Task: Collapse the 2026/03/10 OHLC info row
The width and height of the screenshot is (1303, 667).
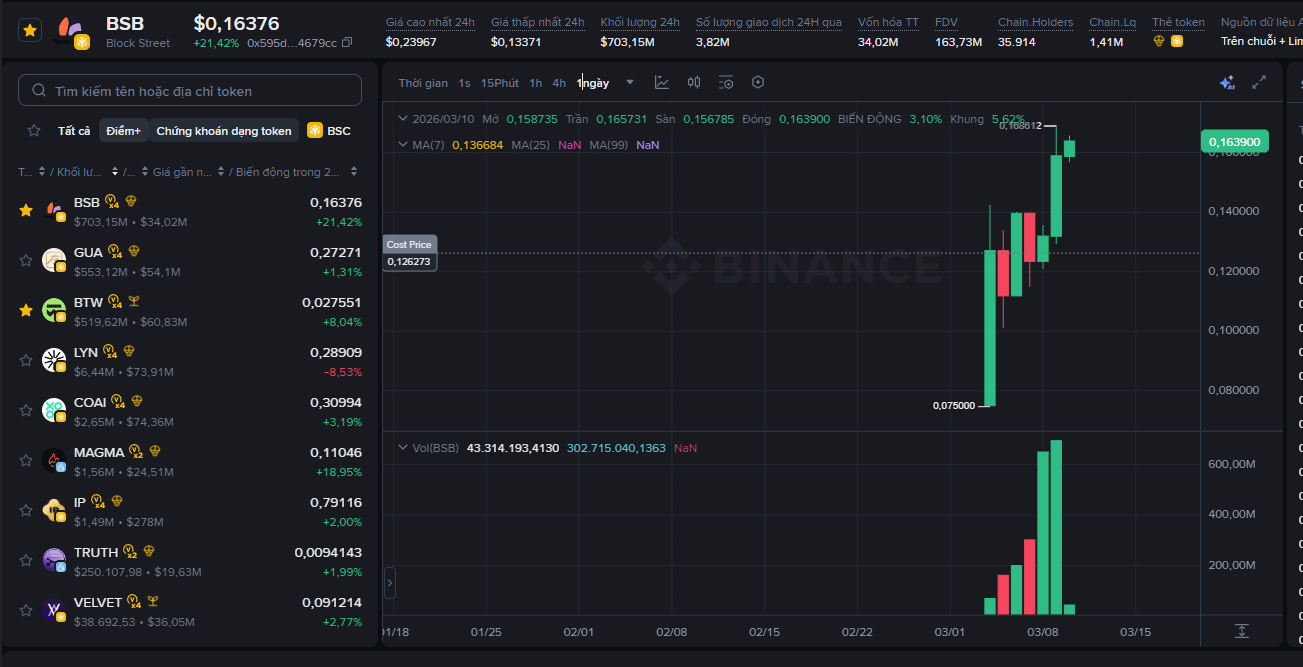Action: [x=403, y=118]
